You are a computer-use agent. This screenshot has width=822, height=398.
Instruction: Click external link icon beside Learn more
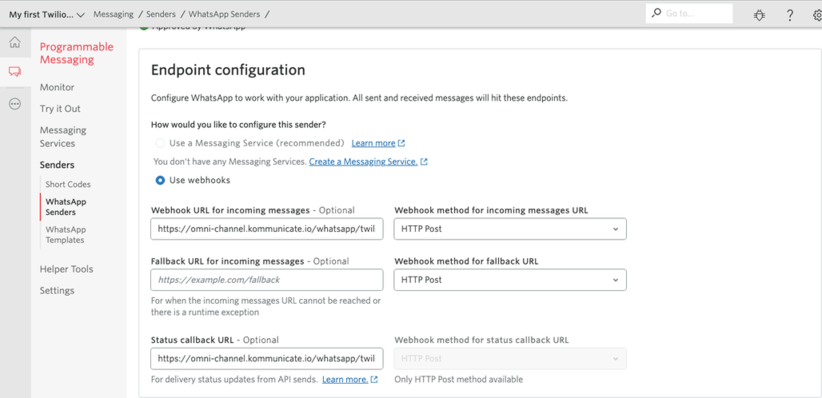pyautogui.click(x=402, y=143)
